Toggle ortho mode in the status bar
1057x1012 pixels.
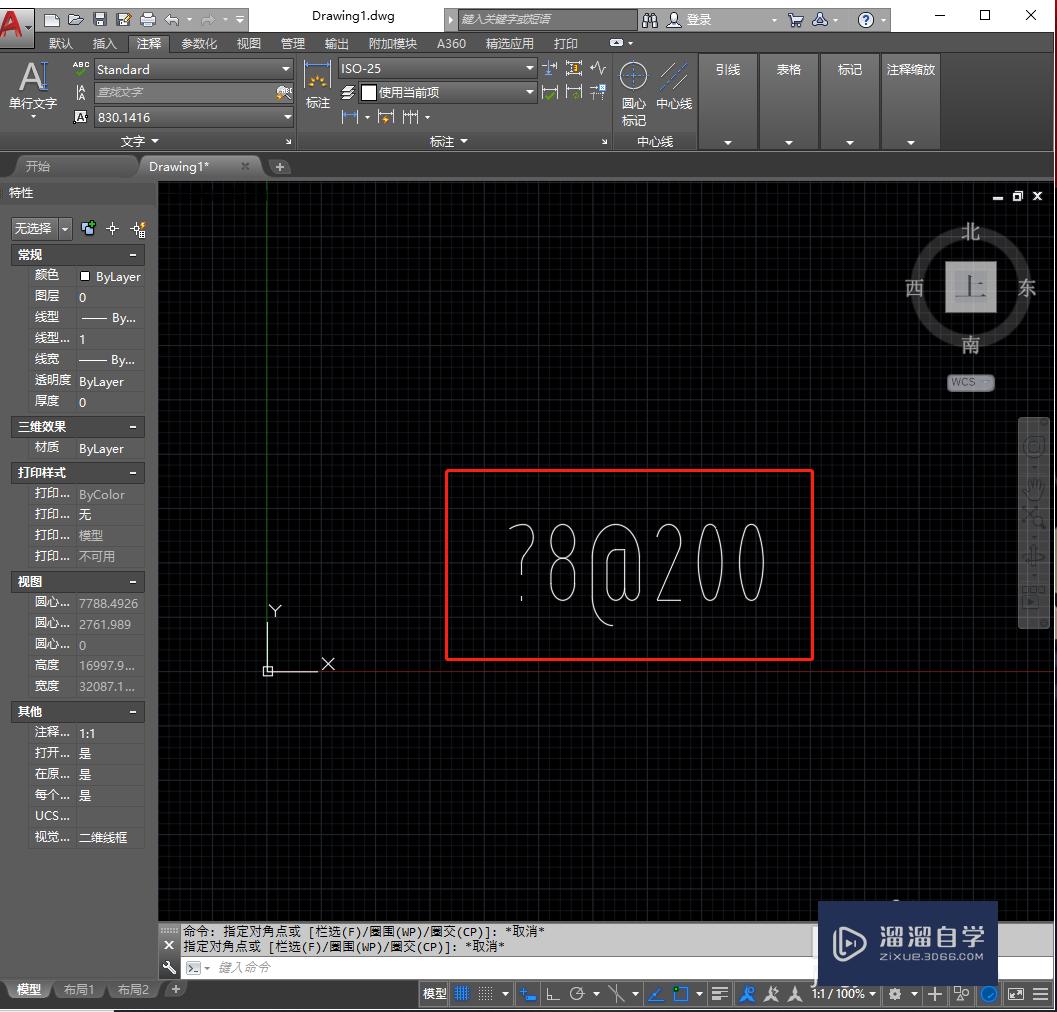coord(551,993)
